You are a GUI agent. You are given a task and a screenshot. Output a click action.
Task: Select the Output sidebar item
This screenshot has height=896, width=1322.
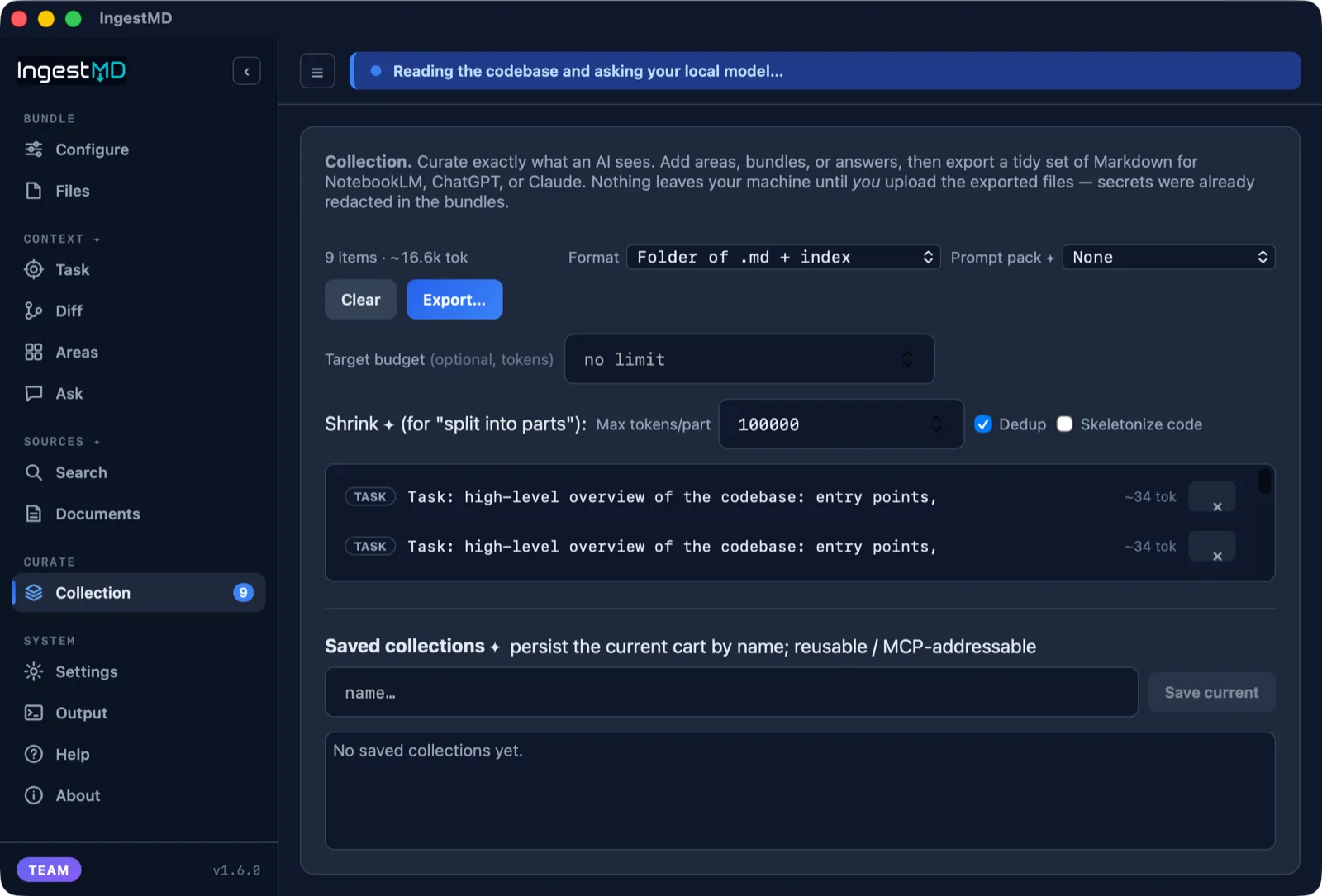pyautogui.click(x=139, y=713)
